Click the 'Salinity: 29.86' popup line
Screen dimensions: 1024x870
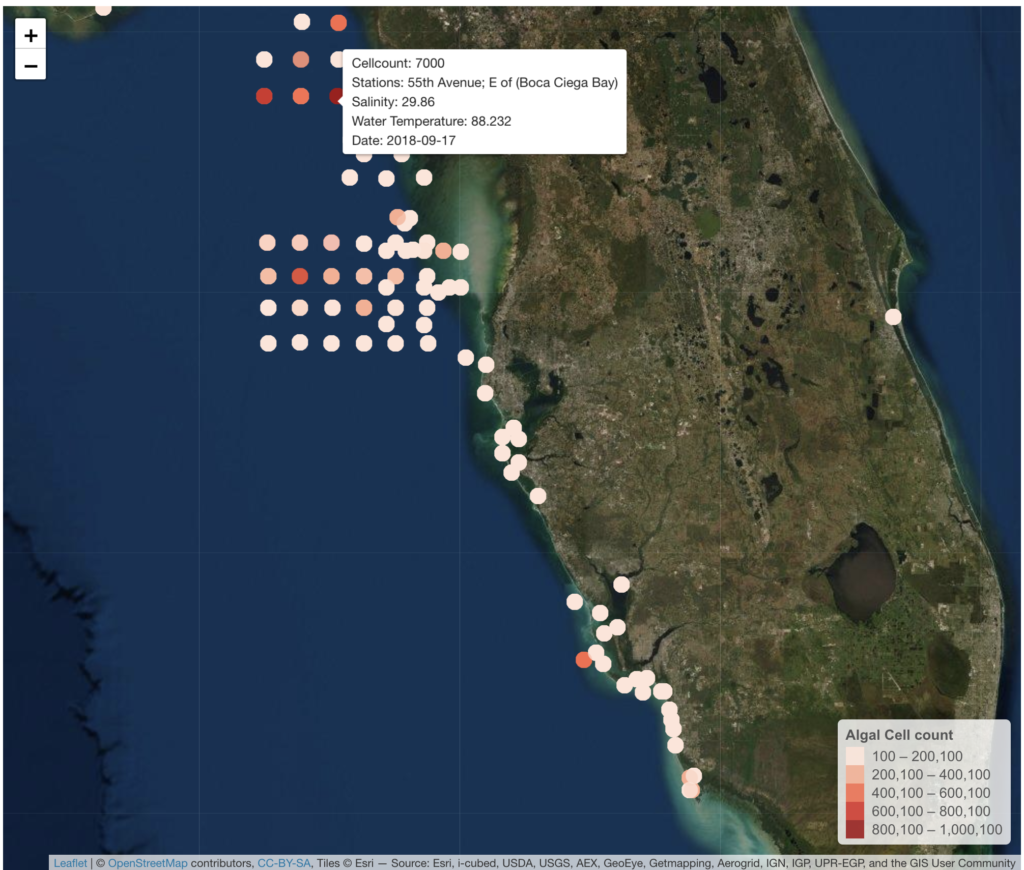coord(392,102)
